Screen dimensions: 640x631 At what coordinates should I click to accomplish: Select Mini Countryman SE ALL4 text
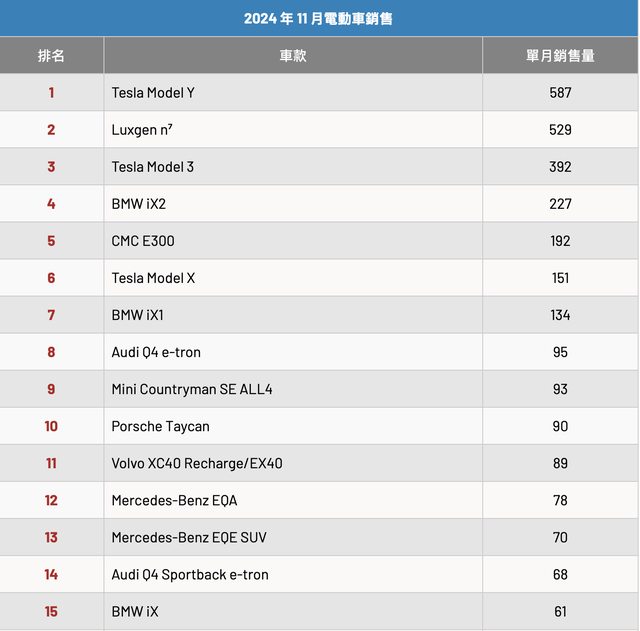click(x=191, y=389)
